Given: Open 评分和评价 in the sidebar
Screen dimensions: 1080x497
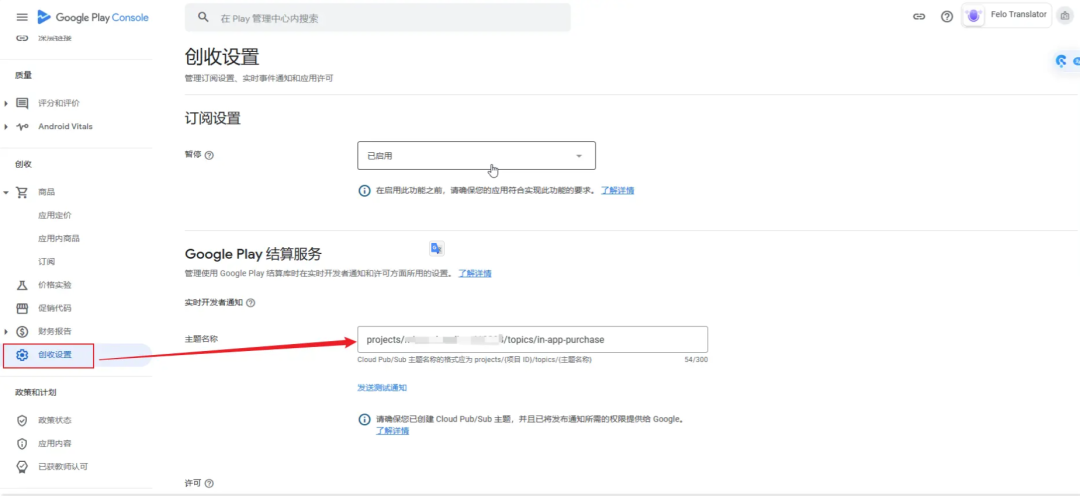Looking at the screenshot, I should point(59,103).
